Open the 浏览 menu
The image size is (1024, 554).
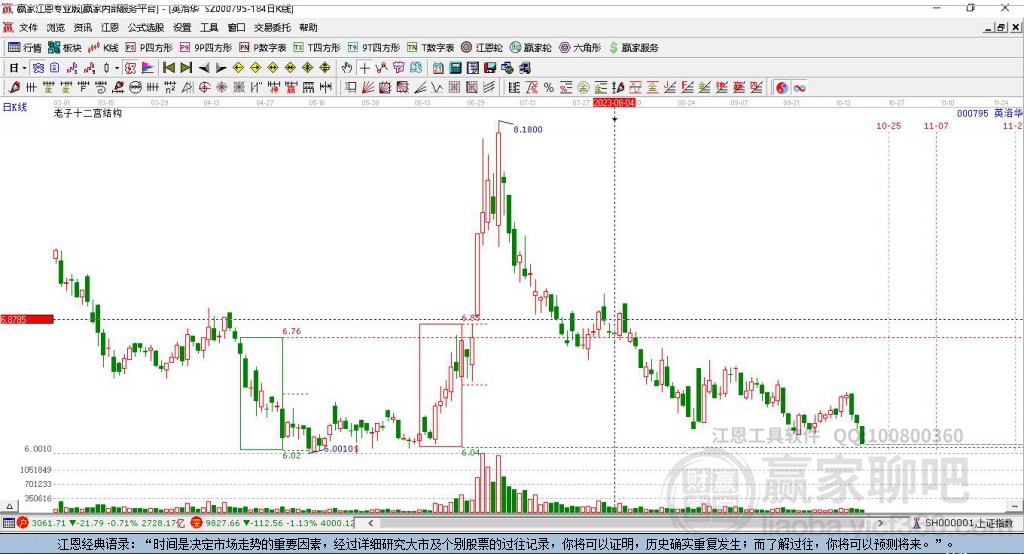tap(56, 27)
